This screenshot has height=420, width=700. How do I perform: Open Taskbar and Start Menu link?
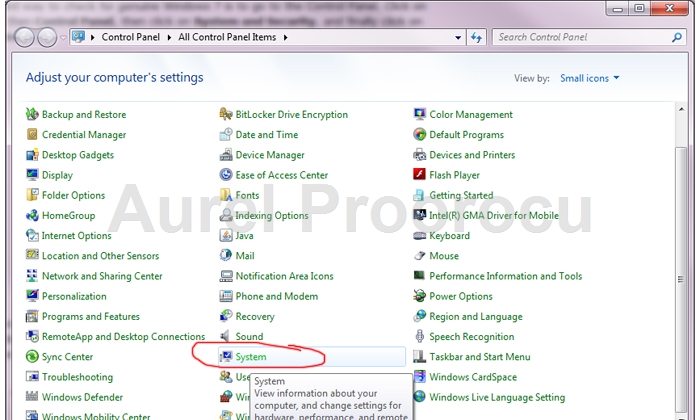(480, 357)
